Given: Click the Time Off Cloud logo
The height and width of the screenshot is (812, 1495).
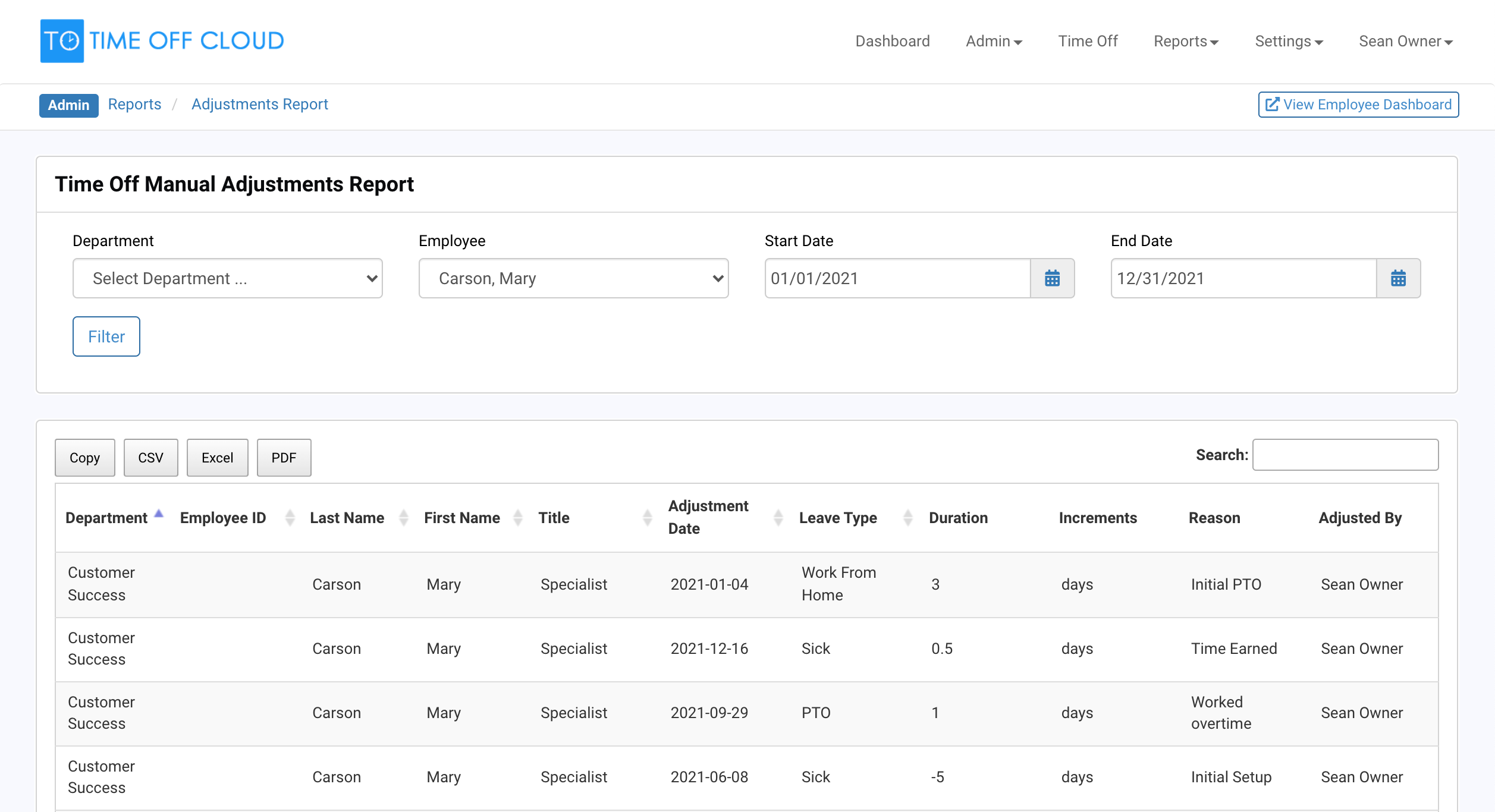Looking at the screenshot, I should point(162,41).
